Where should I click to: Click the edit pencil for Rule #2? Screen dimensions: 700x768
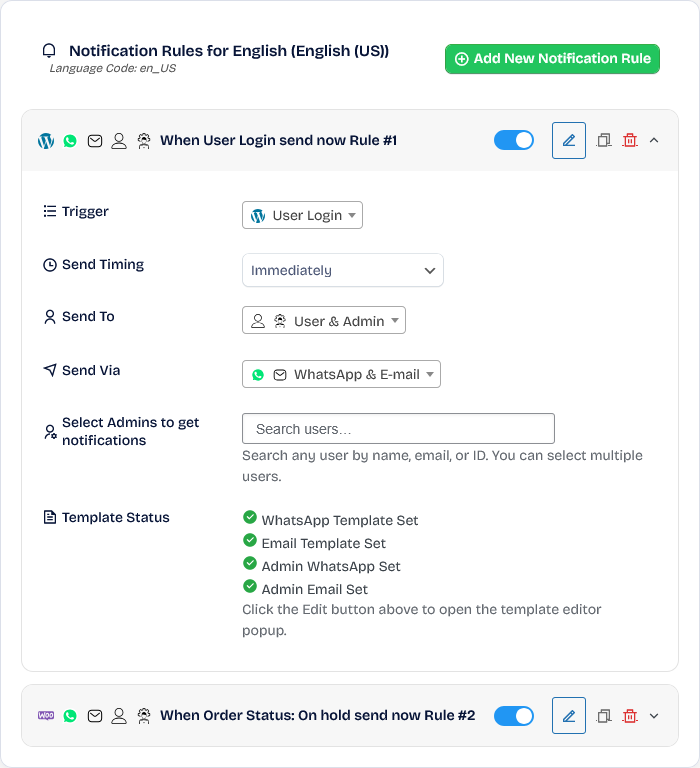(x=569, y=716)
